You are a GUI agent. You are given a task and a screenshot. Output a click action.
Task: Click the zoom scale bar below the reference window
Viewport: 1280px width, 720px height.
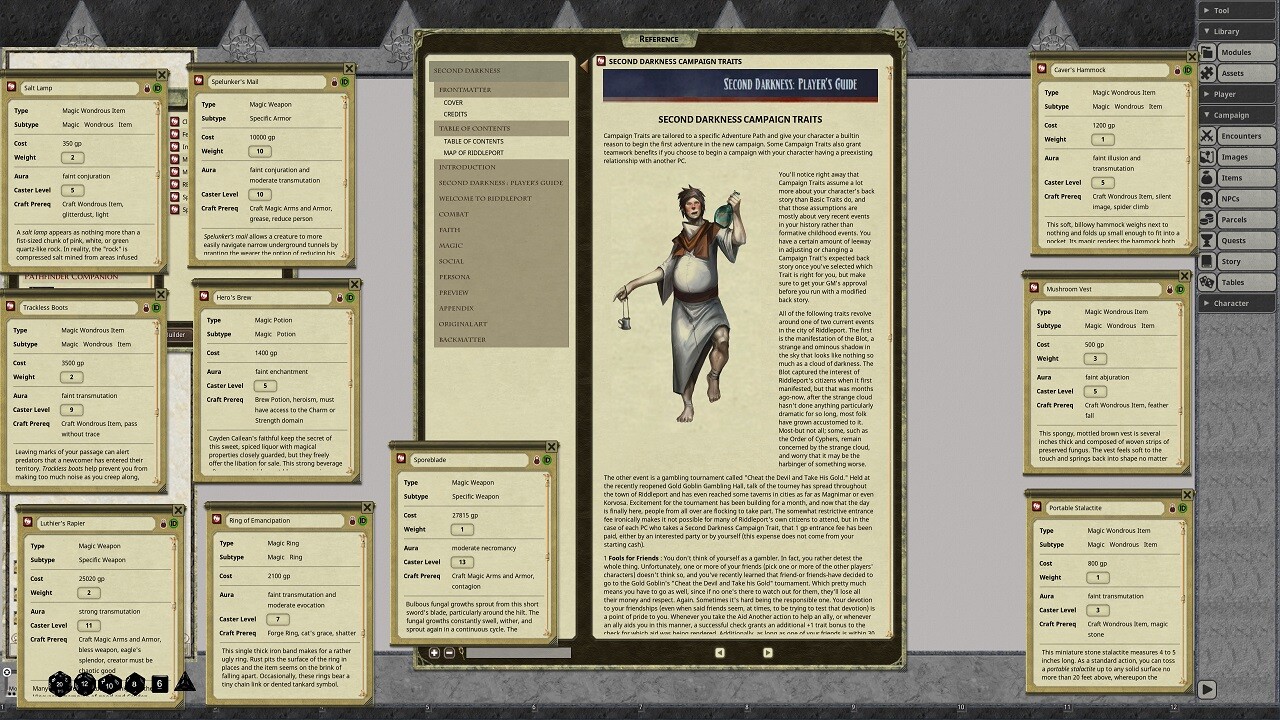(518, 652)
